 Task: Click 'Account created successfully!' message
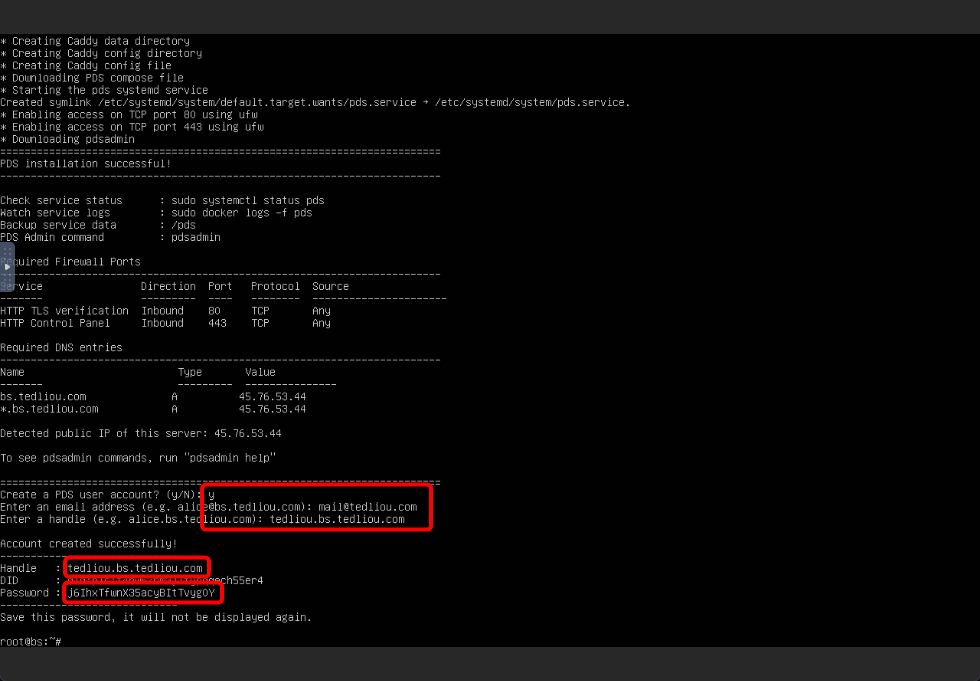tap(88, 543)
